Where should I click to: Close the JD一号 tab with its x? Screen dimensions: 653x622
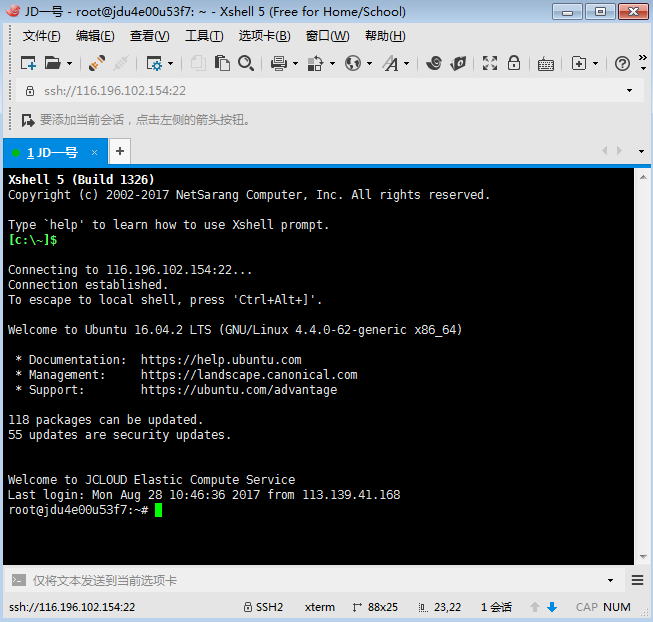pyautogui.click(x=95, y=153)
